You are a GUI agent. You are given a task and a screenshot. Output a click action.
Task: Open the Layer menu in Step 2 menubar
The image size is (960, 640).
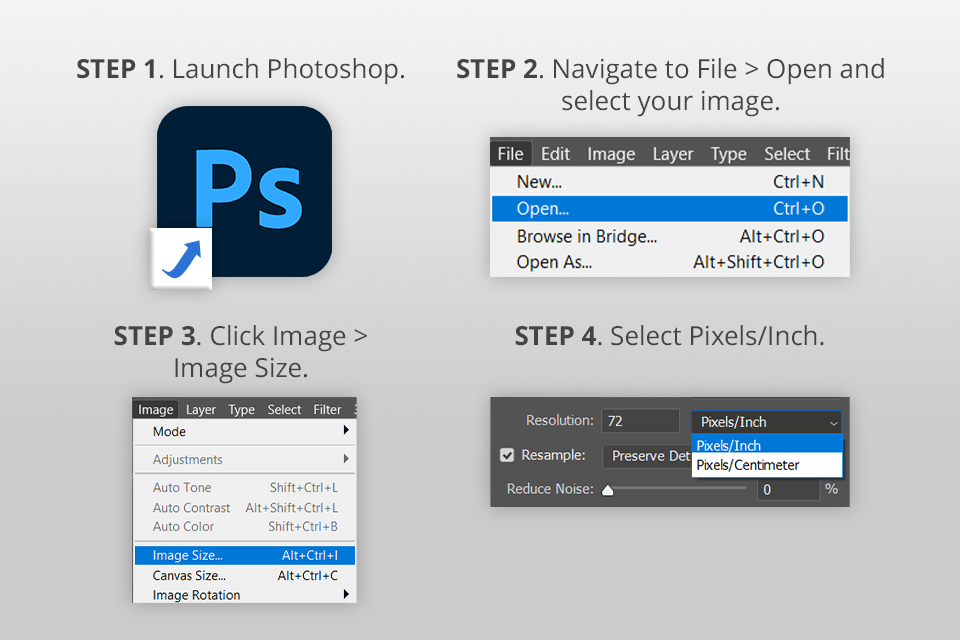coord(673,154)
